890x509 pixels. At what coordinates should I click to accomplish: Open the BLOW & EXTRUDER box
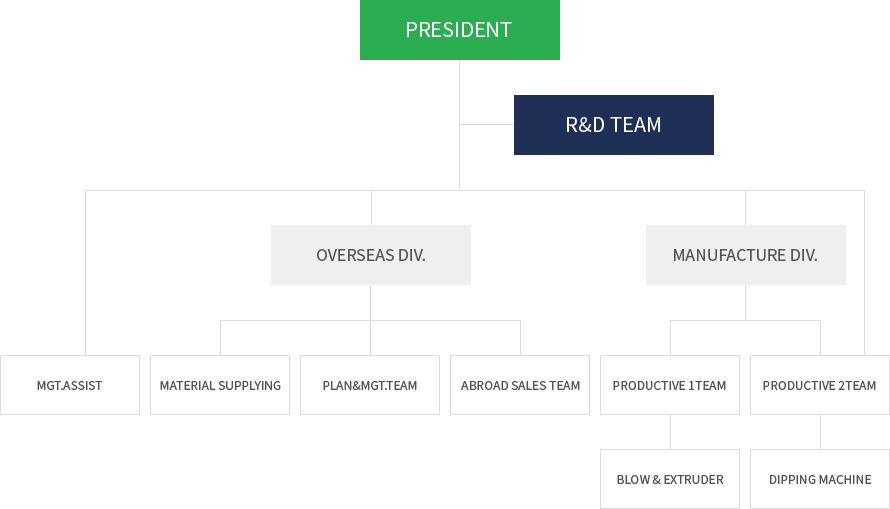pyautogui.click(x=670, y=479)
